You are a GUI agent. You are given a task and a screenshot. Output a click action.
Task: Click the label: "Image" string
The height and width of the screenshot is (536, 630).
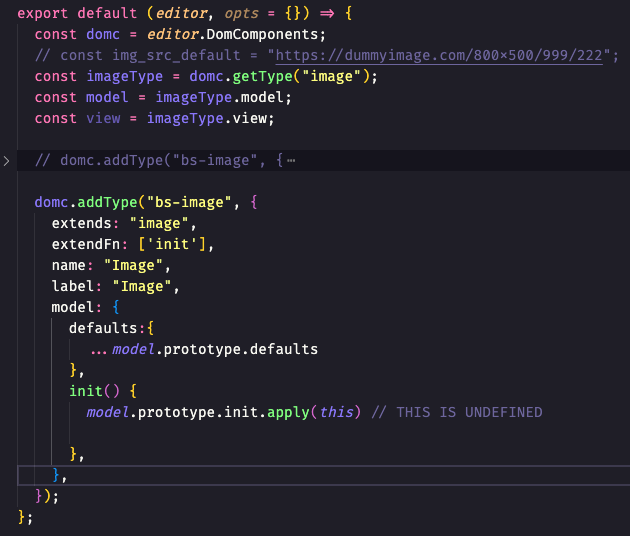coord(142,286)
